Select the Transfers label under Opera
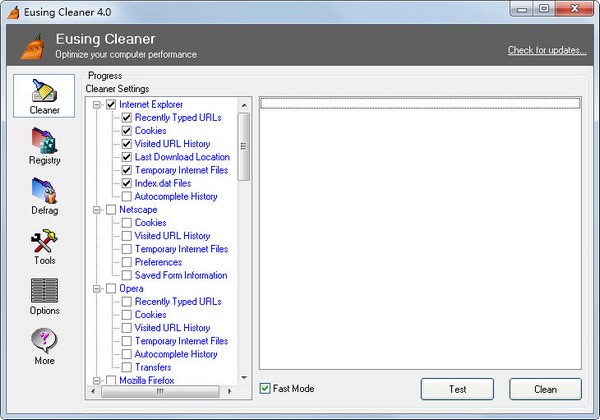Image resolution: width=600 pixels, height=420 pixels. (x=153, y=367)
